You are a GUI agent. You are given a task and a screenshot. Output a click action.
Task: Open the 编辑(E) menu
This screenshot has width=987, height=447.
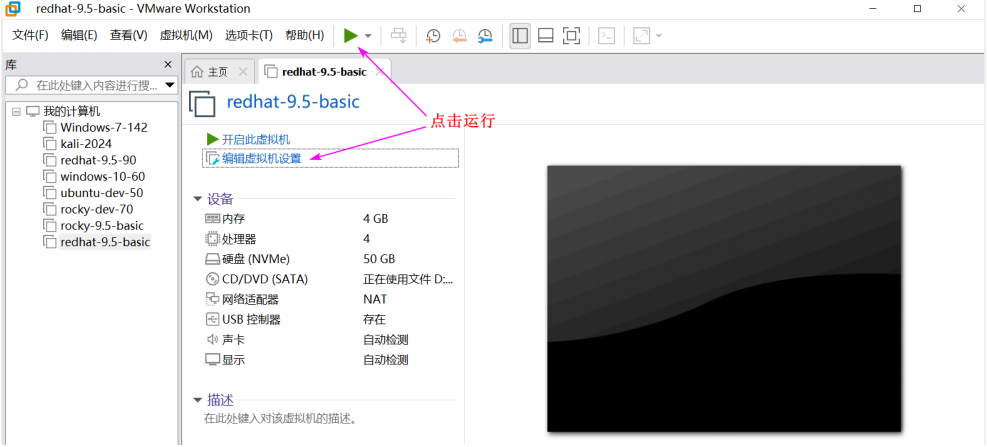(x=79, y=35)
